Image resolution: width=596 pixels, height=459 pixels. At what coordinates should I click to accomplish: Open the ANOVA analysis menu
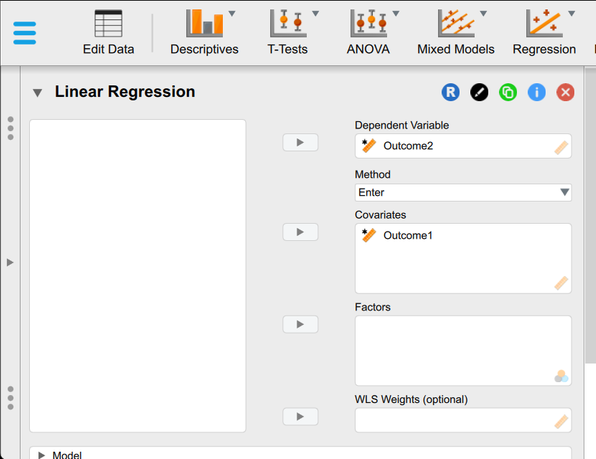[x=368, y=33]
